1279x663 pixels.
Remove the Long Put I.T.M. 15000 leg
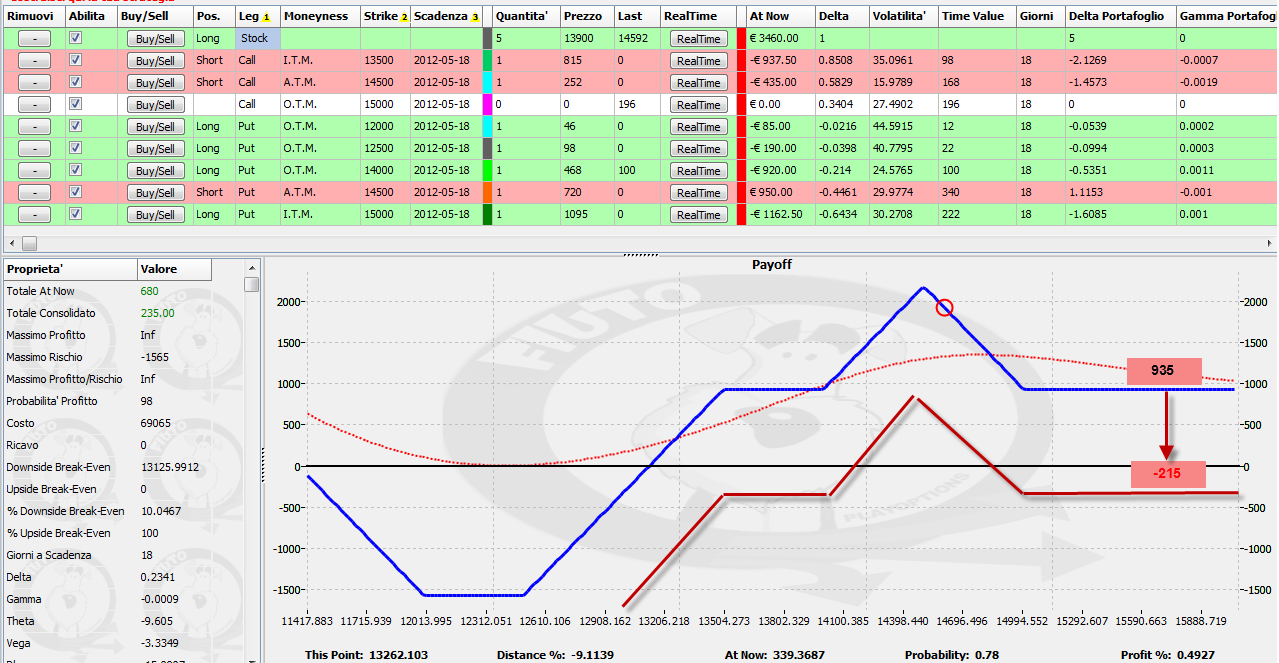34,215
